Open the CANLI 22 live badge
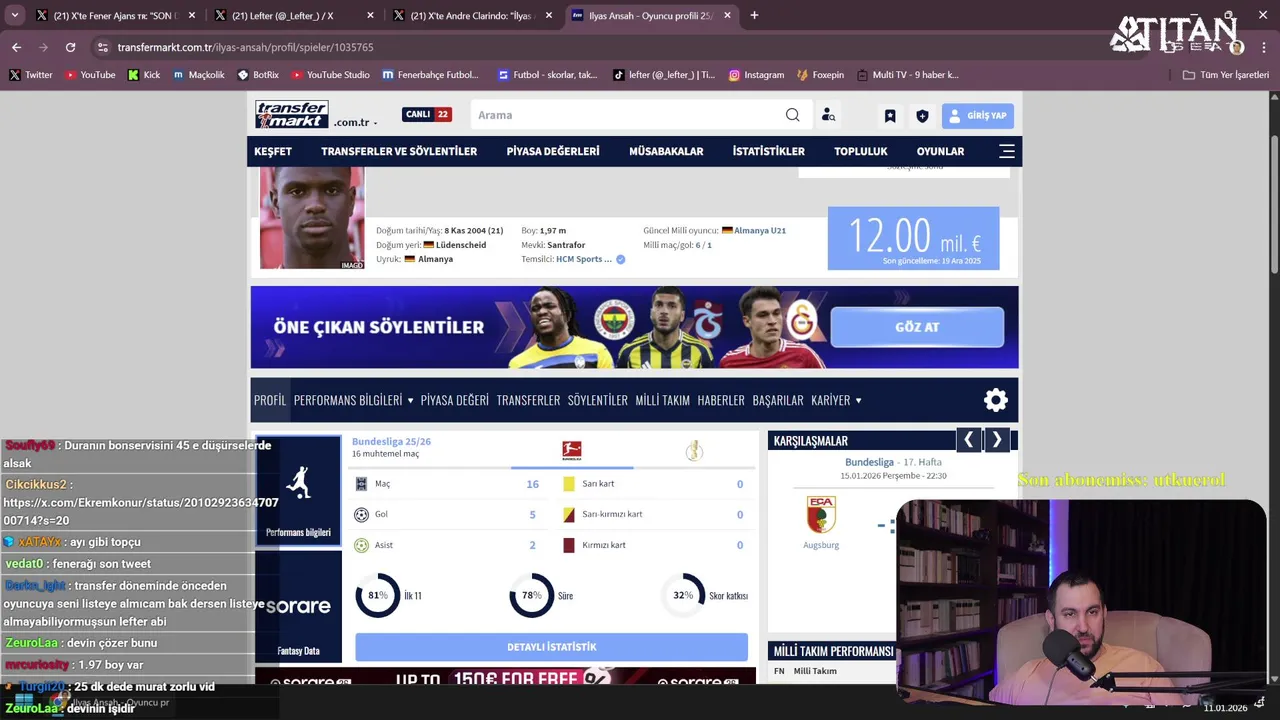 click(427, 115)
